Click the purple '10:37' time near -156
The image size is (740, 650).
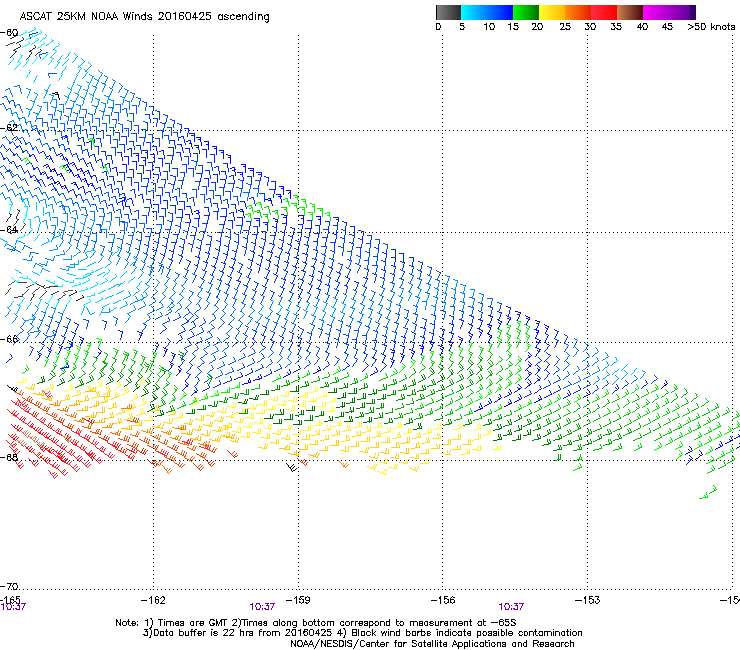(x=511, y=607)
